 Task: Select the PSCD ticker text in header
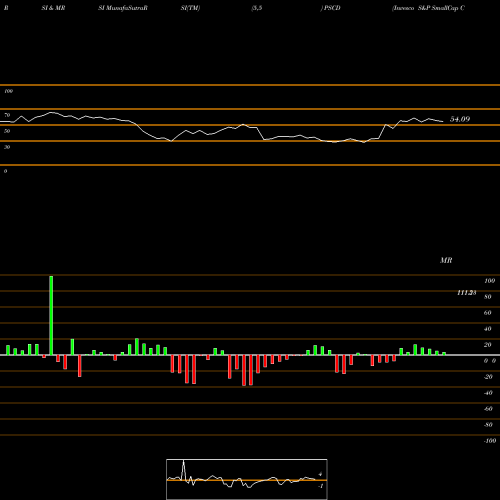(332, 8)
